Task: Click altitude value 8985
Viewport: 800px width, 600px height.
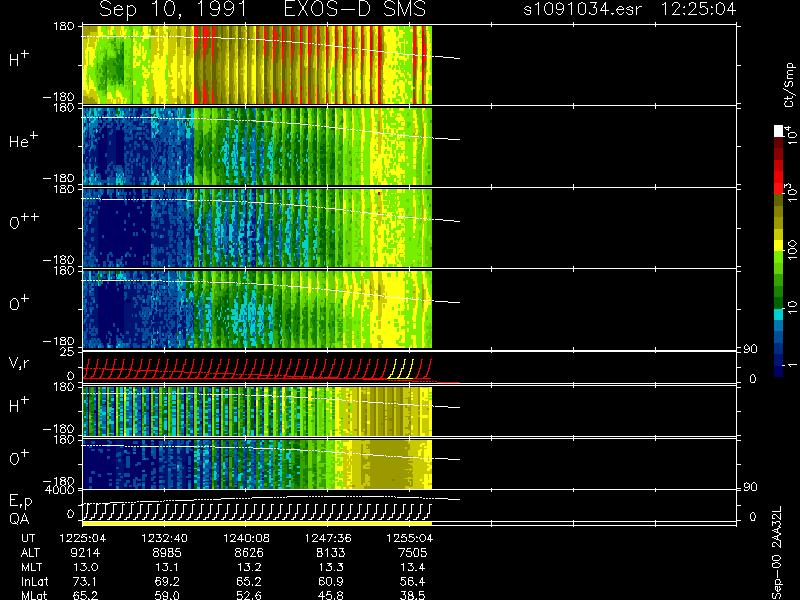Action: [x=167, y=553]
